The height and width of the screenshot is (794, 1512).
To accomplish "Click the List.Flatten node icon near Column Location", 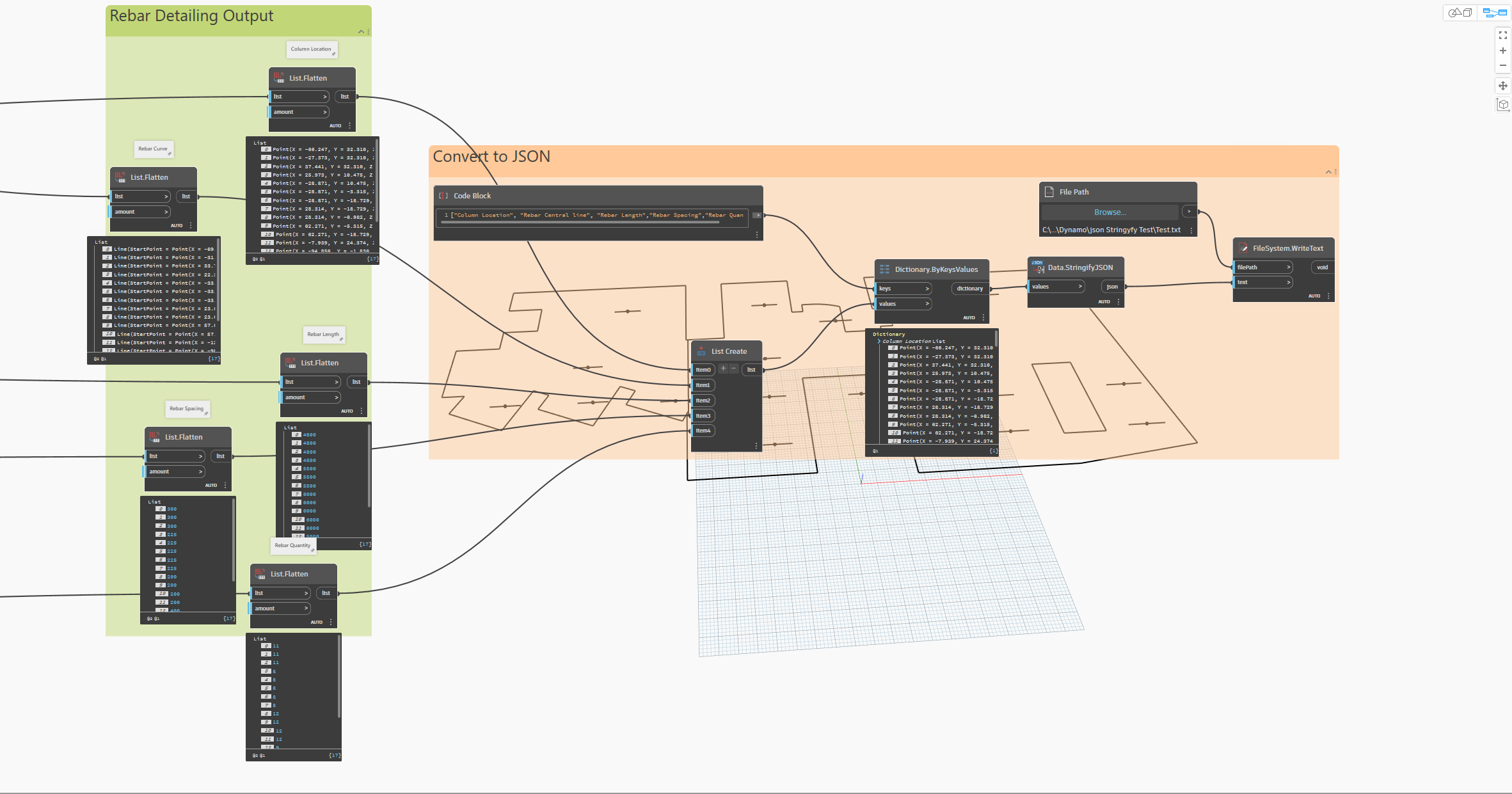I will [x=279, y=77].
